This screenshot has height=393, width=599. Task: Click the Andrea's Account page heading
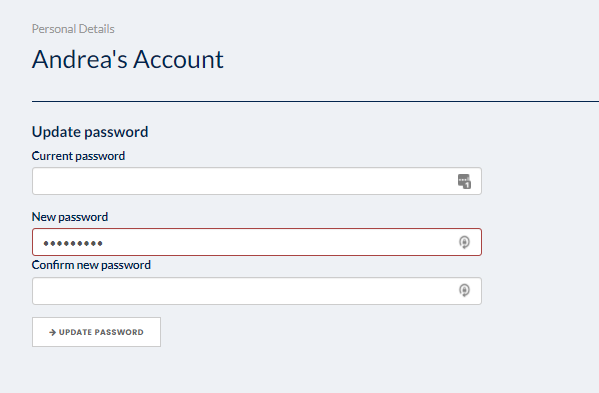tap(128, 60)
